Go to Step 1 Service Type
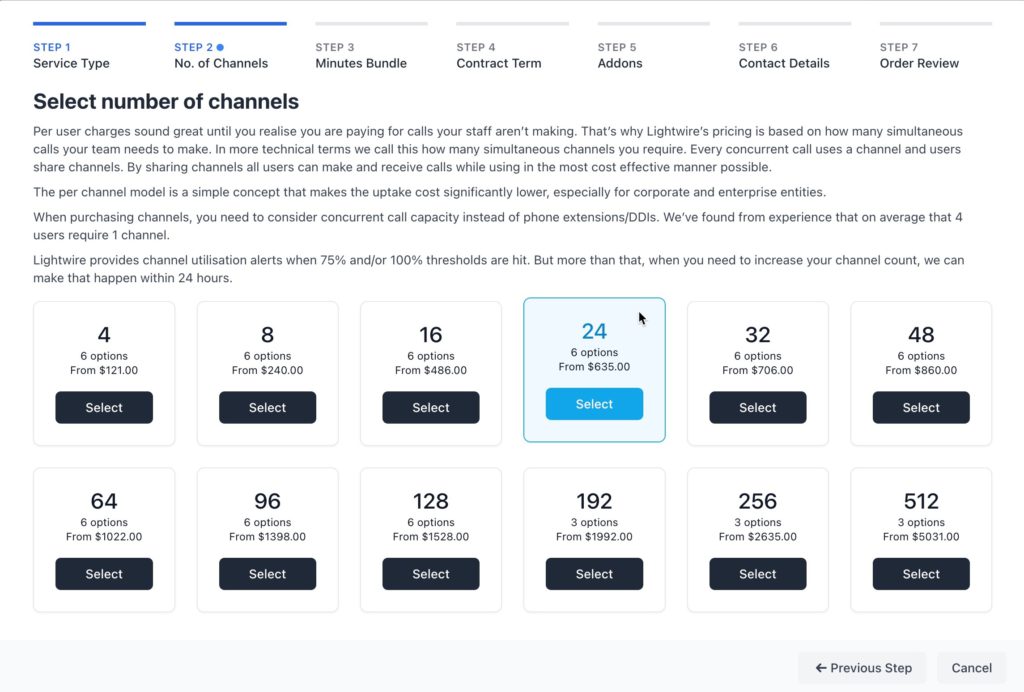The height and width of the screenshot is (692, 1024). [71, 55]
